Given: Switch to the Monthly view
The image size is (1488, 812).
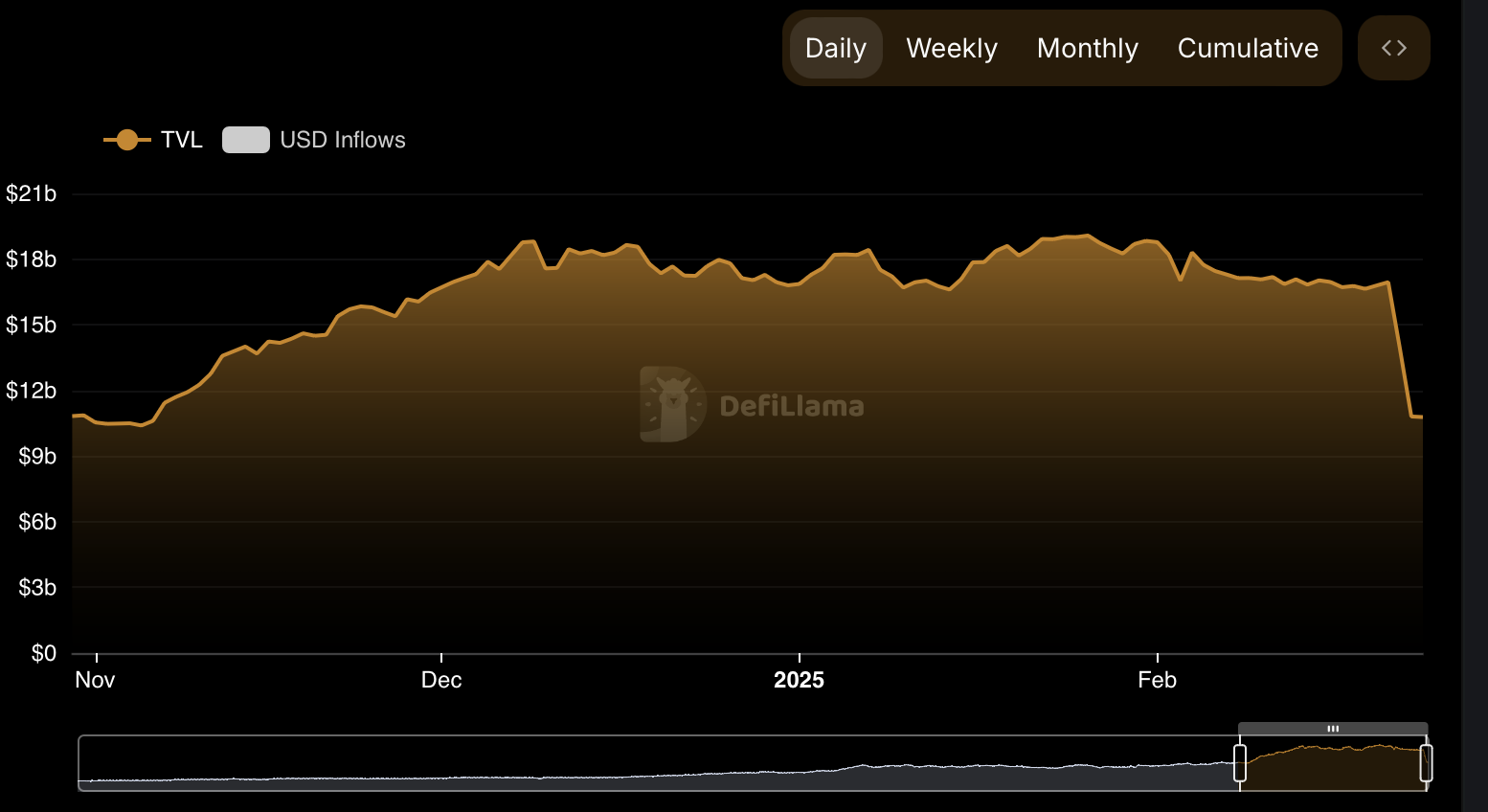Looking at the screenshot, I should [1087, 48].
